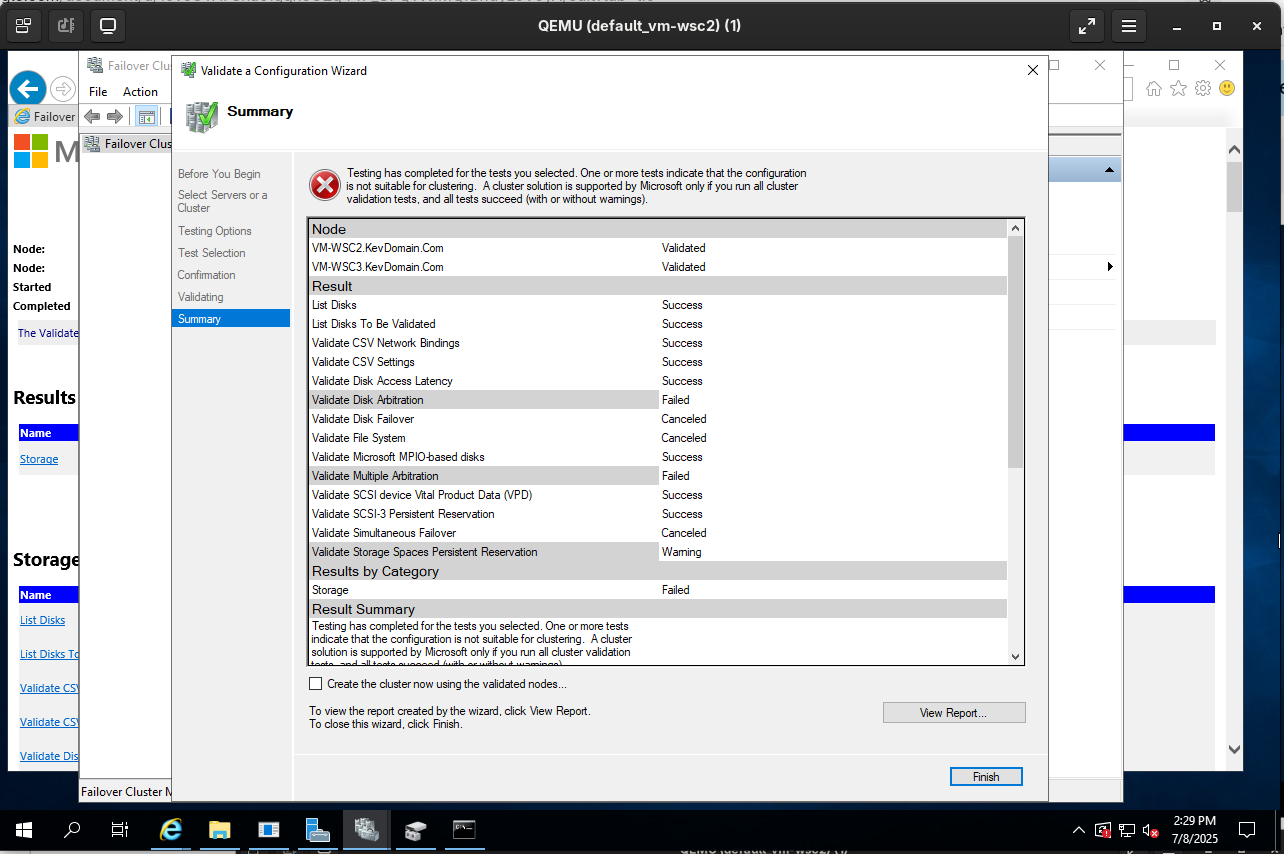
Task: Select the VM-WSC2.KevDomain.Com node row
Action: click(x=658, y=248)
